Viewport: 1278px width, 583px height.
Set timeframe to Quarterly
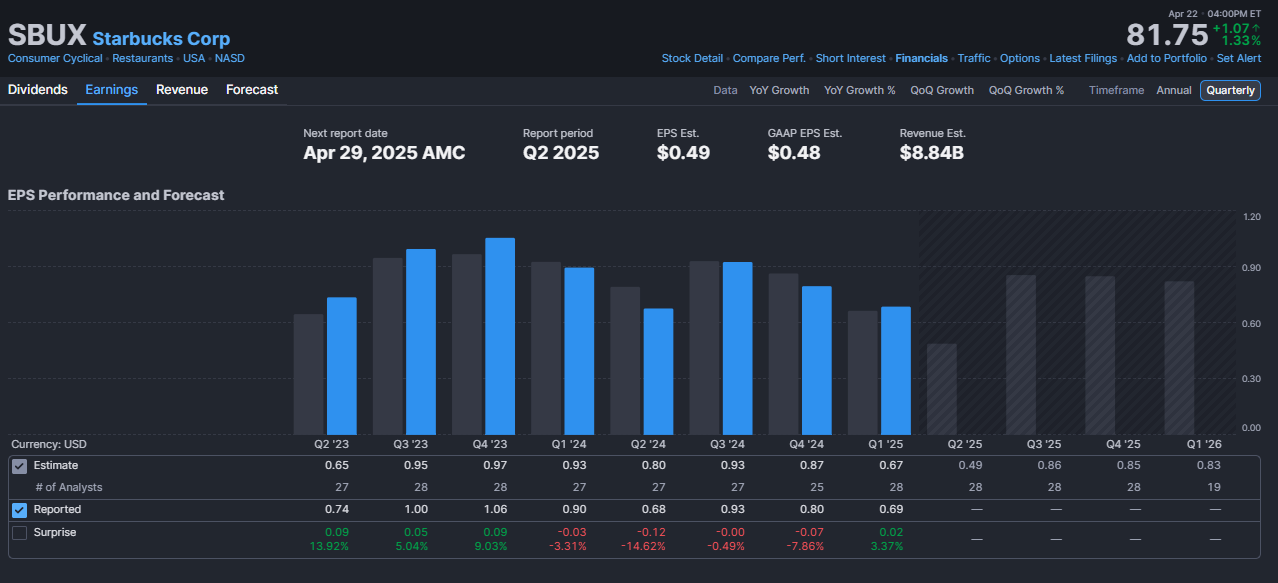tap(1230, 90)
